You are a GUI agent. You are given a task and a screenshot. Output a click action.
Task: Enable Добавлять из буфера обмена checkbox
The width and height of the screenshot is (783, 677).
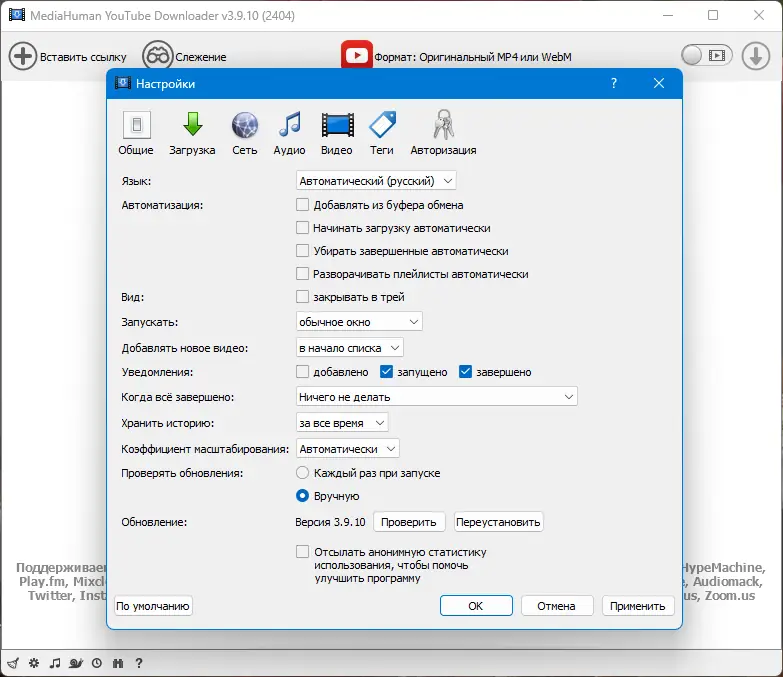tap(302, 205)
